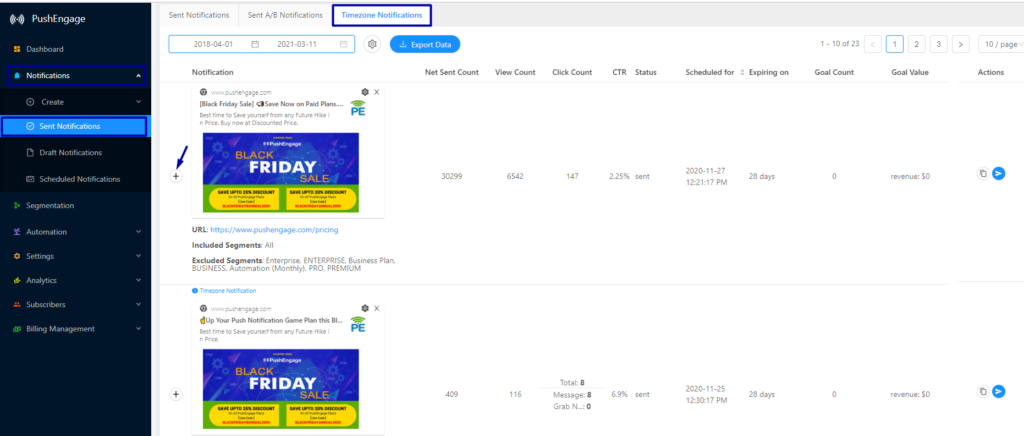Resend the 2020-11-25 notification

[999, 392]
